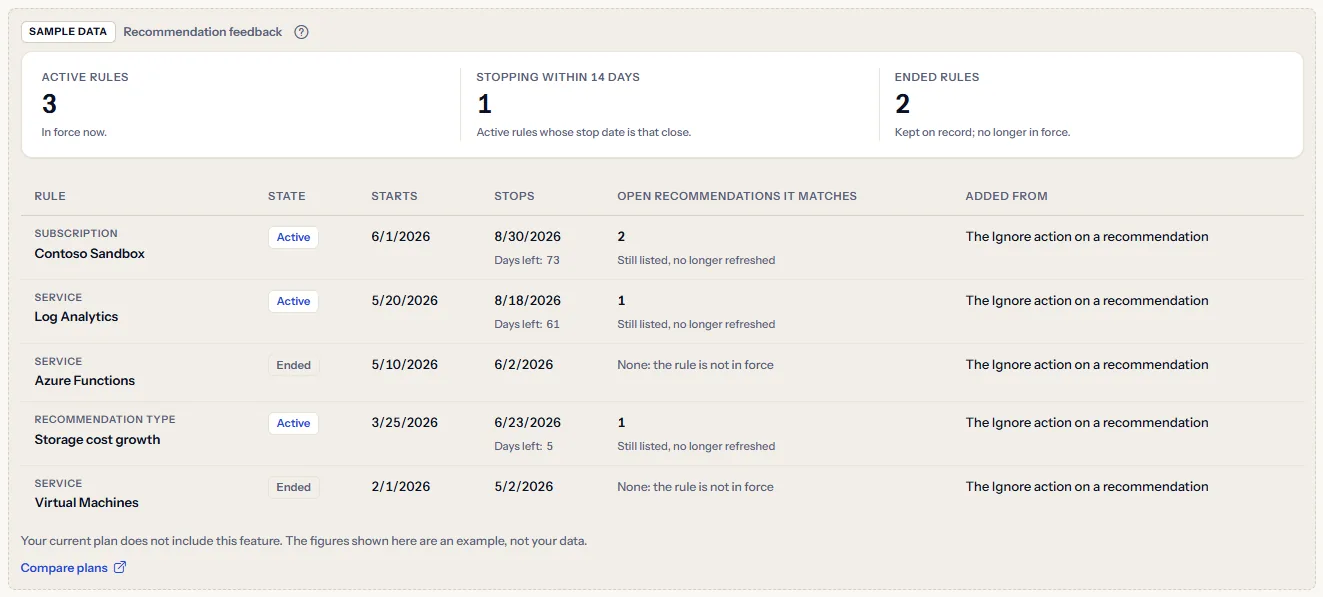Click 'None: the rule is not in force' for Virtual Machines
1323x597 pixels.
click(x=696, y=487)
